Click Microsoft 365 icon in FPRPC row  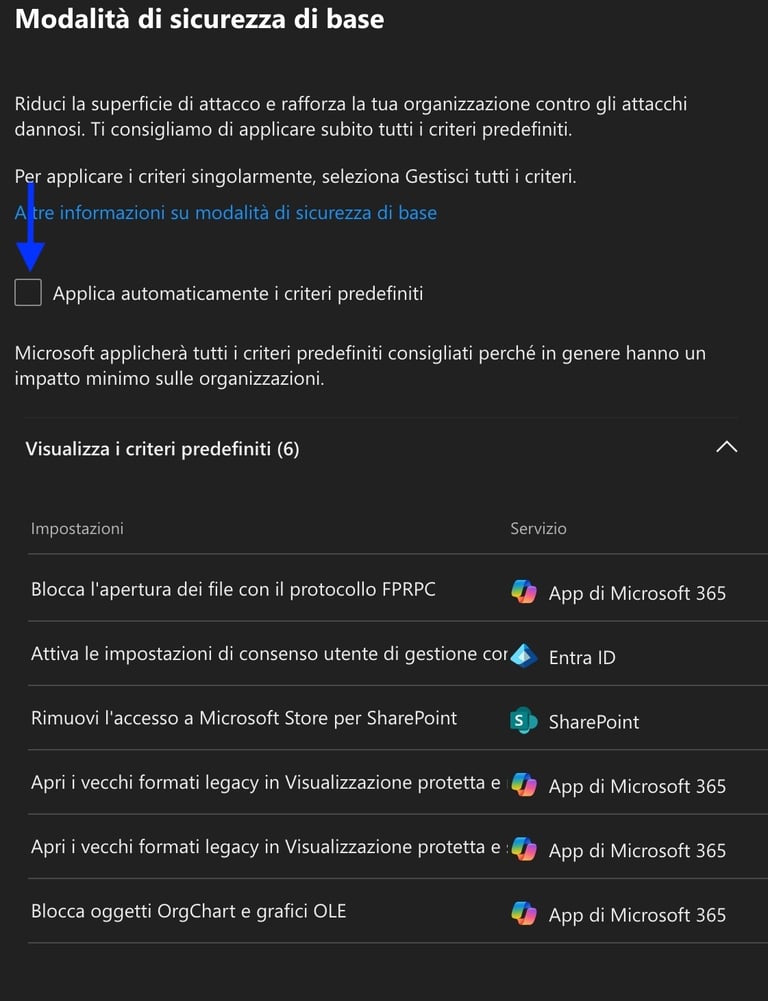click(x=523, y=593)
